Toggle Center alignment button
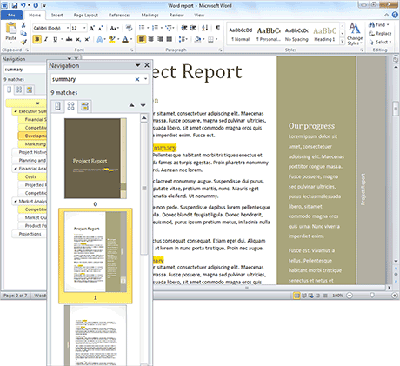 tap(151, 39)
